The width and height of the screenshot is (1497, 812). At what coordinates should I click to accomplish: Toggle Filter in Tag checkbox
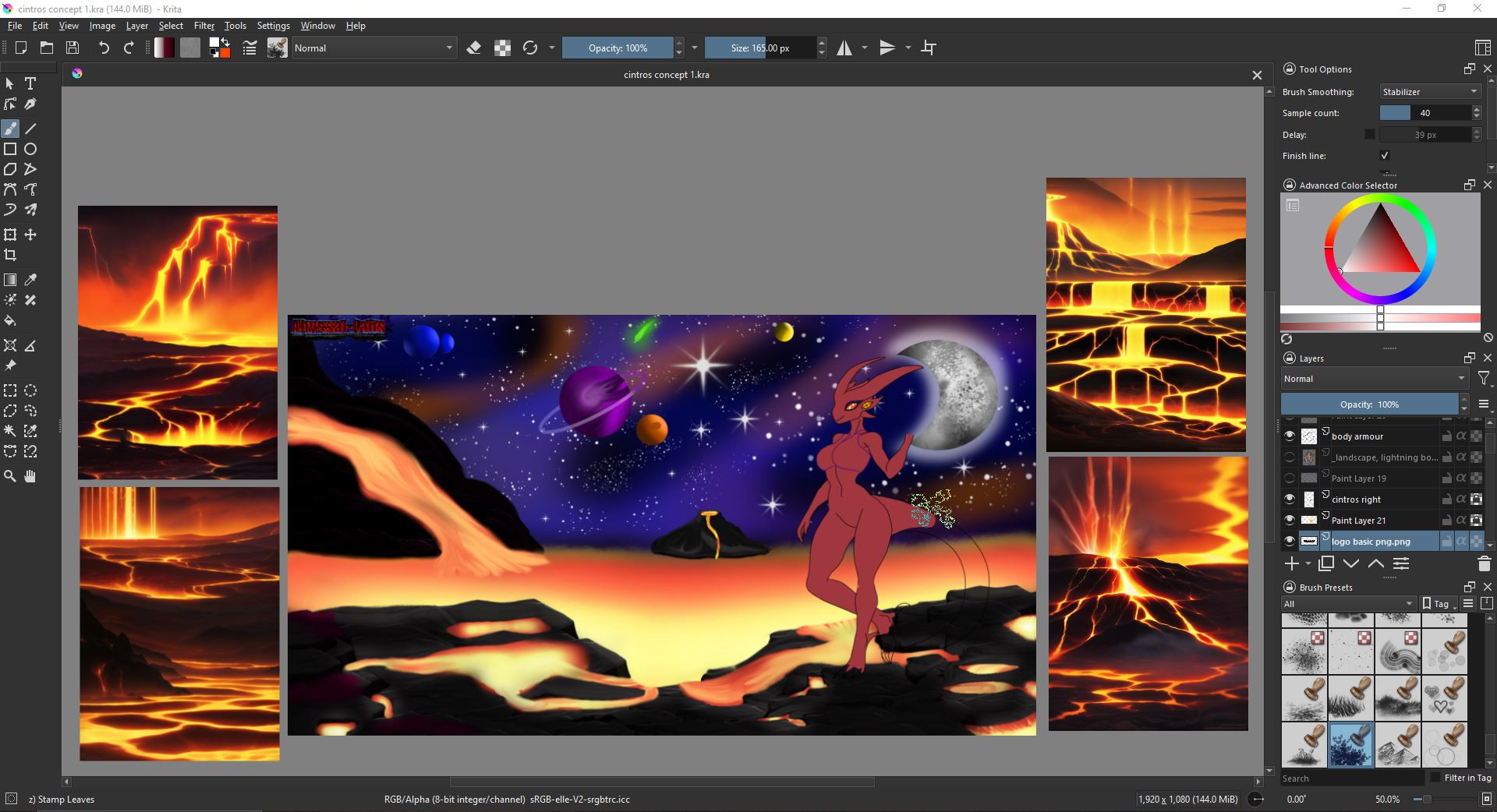pos(1435,778)
